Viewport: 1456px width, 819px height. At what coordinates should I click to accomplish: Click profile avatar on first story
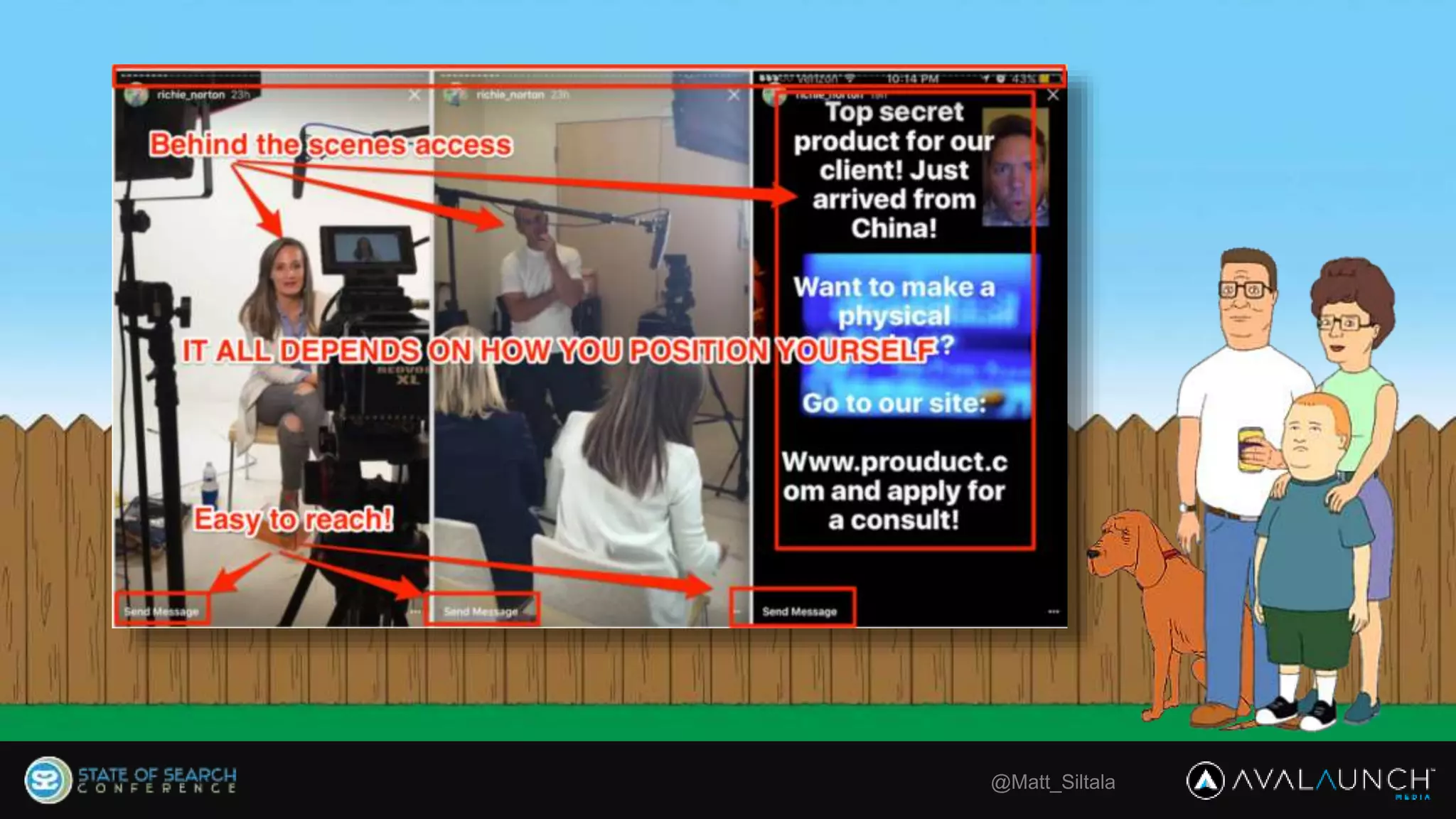tap(136, 95)
